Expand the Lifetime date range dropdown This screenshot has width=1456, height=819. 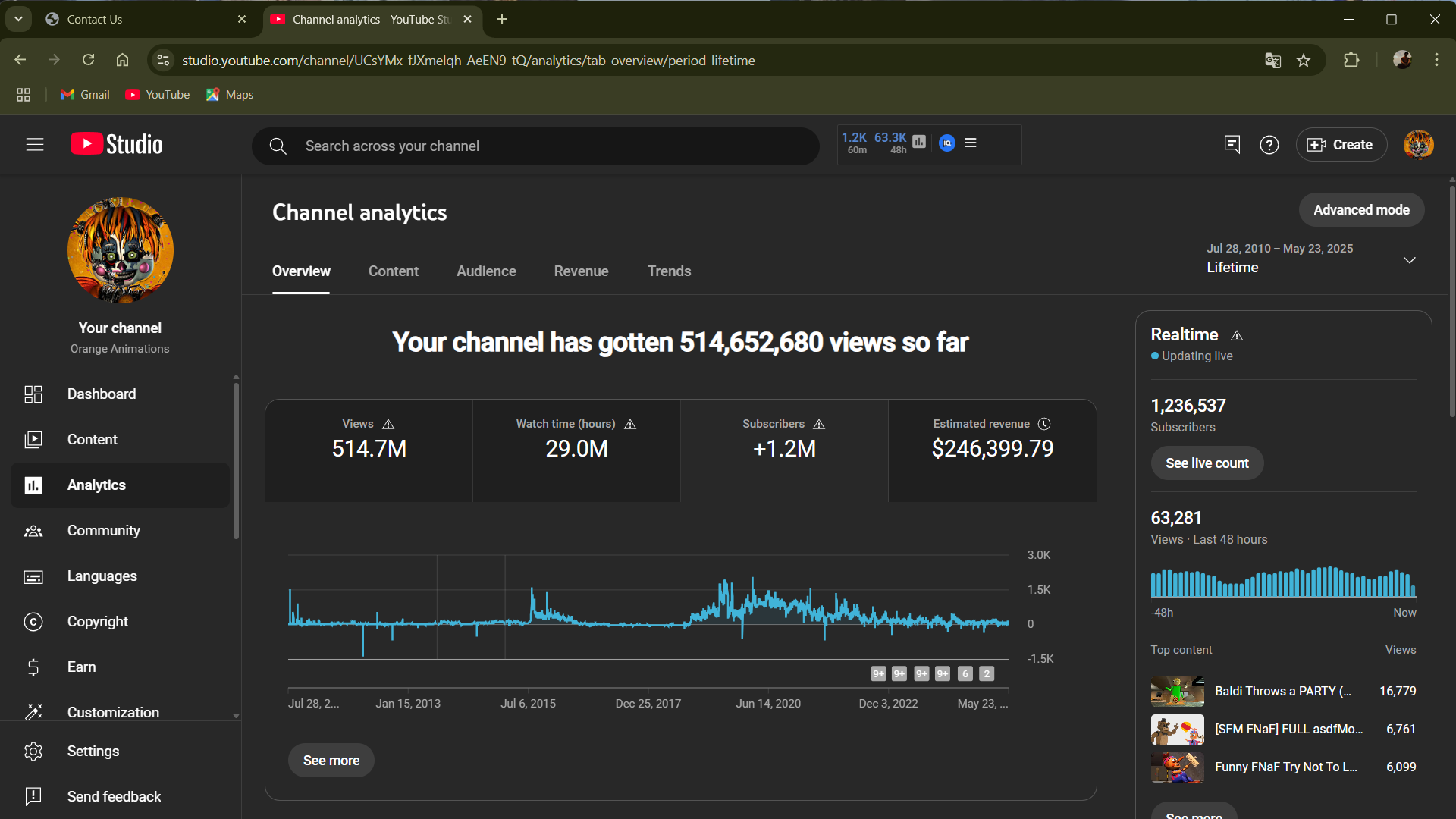click(1410, 260)
